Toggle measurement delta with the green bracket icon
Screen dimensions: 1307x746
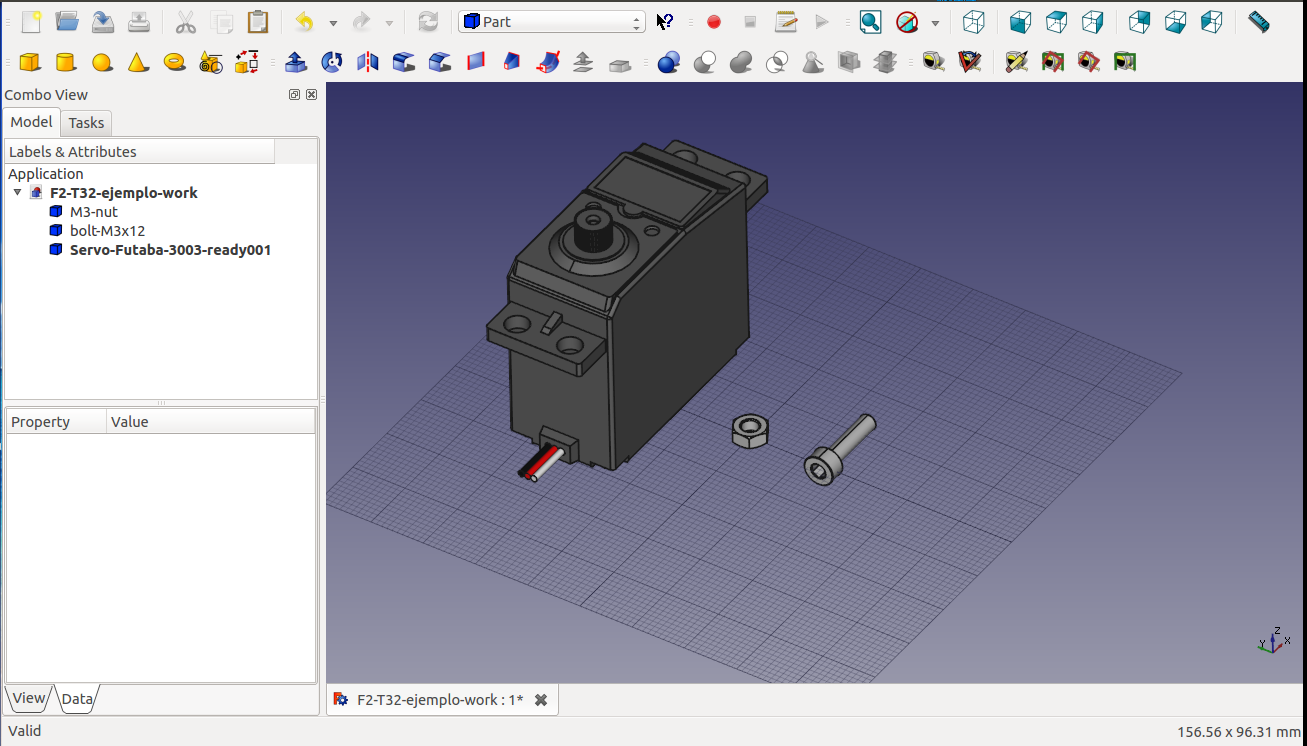(1125, 63)
